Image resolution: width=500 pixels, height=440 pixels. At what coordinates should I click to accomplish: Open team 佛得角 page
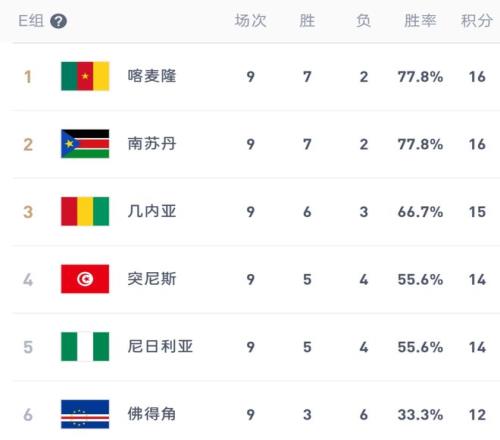(152, 414)
